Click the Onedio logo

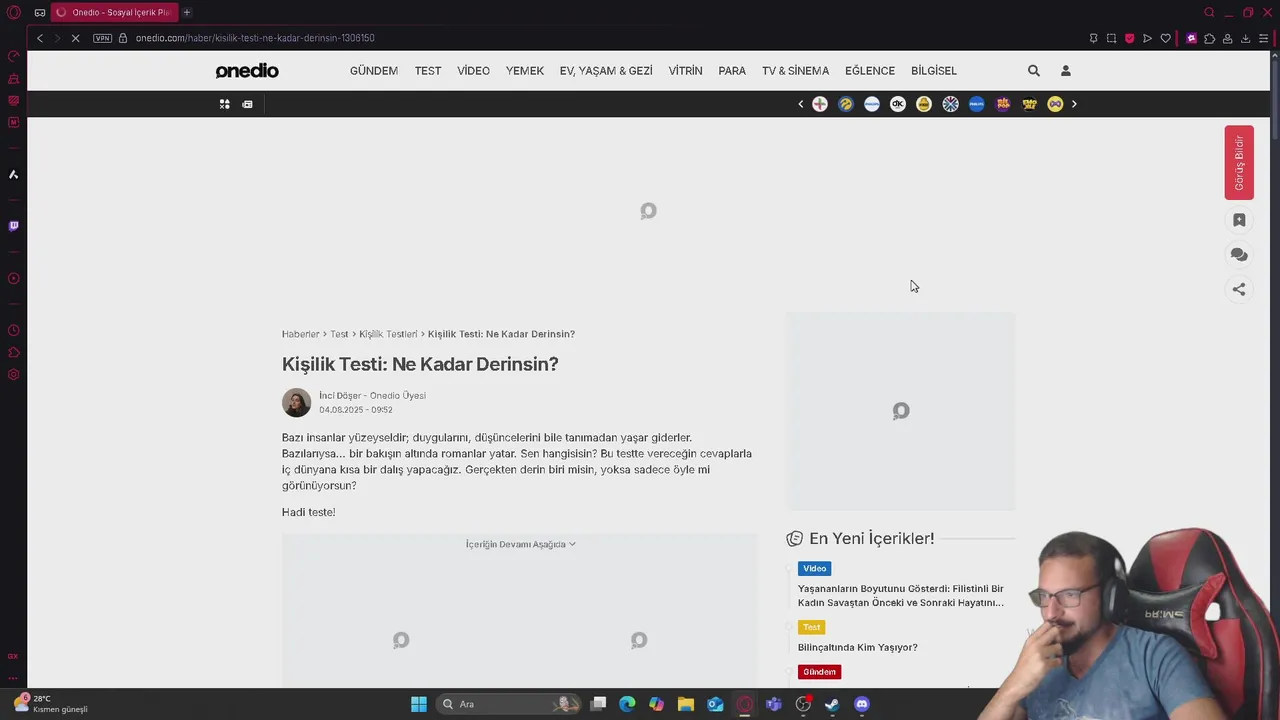pyautogui.click(x=247, y=71)
